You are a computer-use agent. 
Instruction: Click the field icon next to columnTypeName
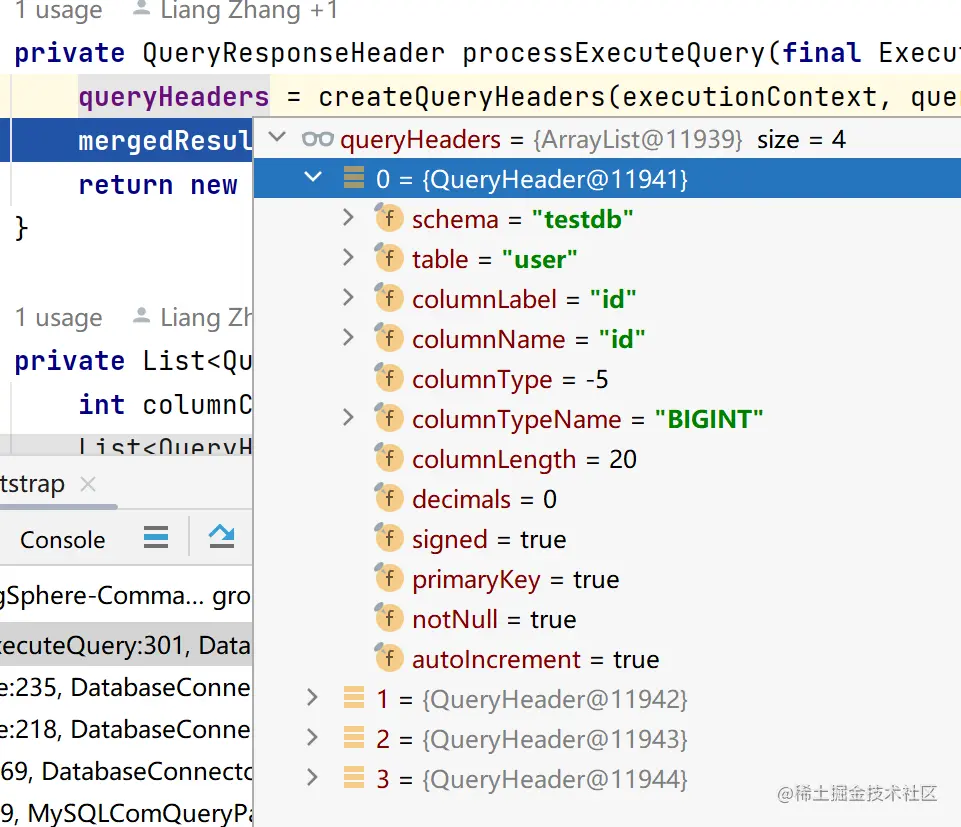click(389, 419)
